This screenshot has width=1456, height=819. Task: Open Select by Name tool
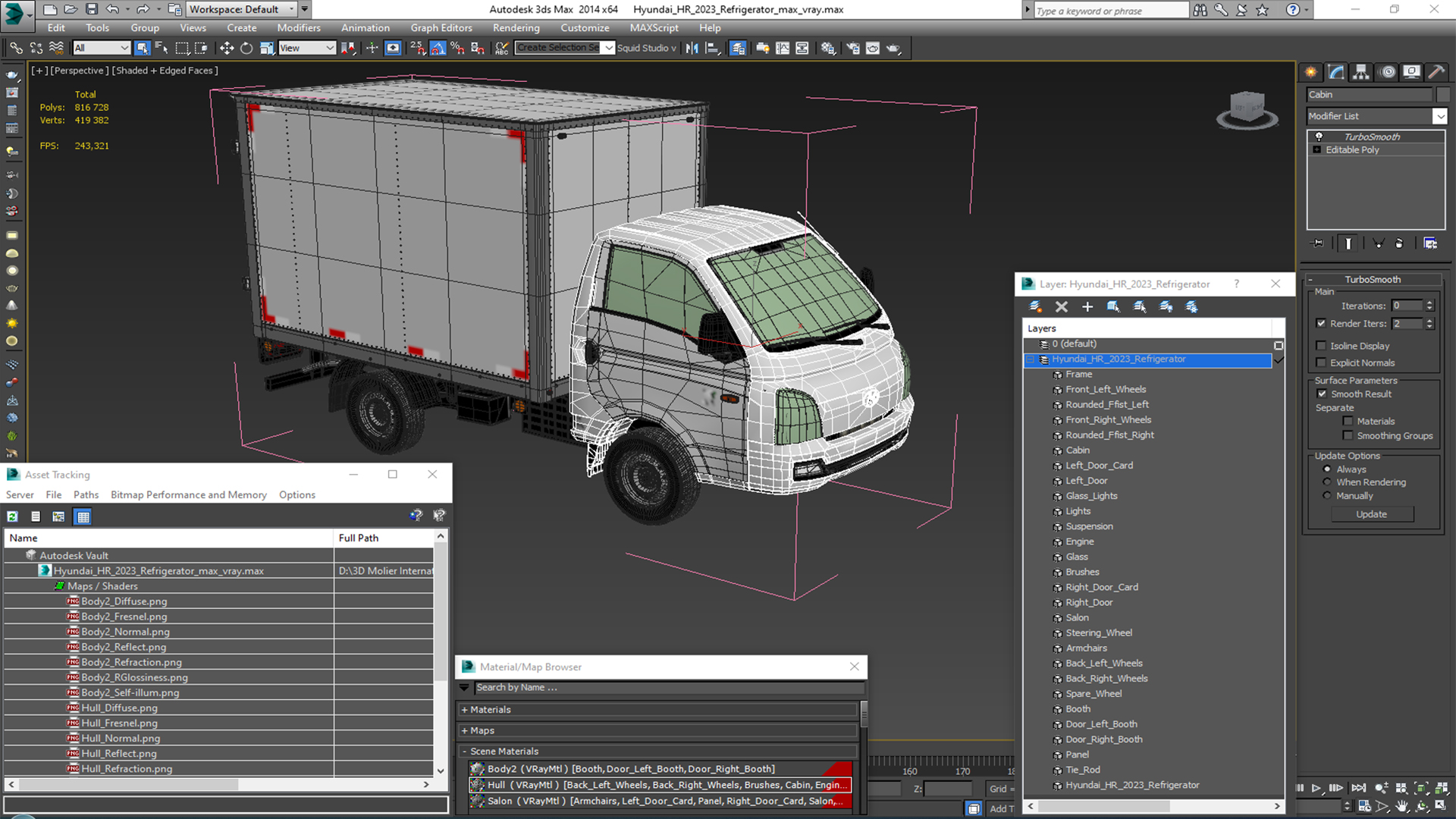(162, 48)
